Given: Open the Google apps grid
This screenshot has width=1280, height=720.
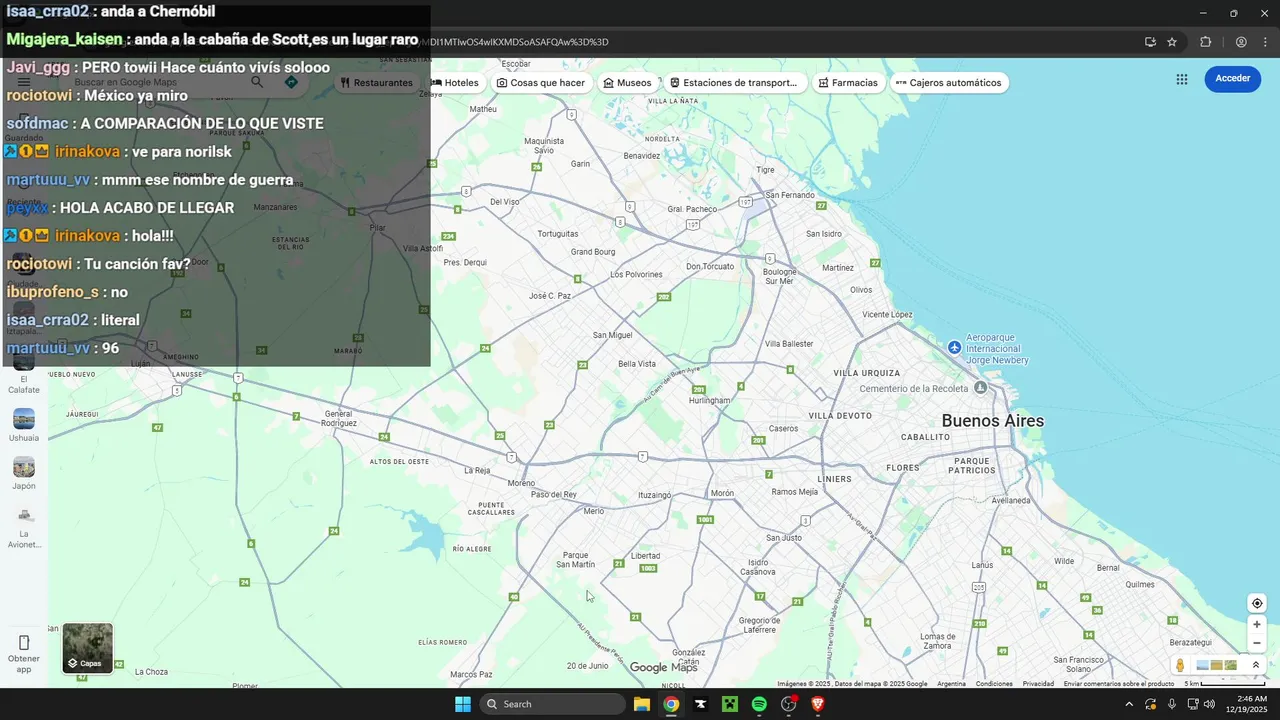Looking at the screenshot, I should (x=1182, y=79).
